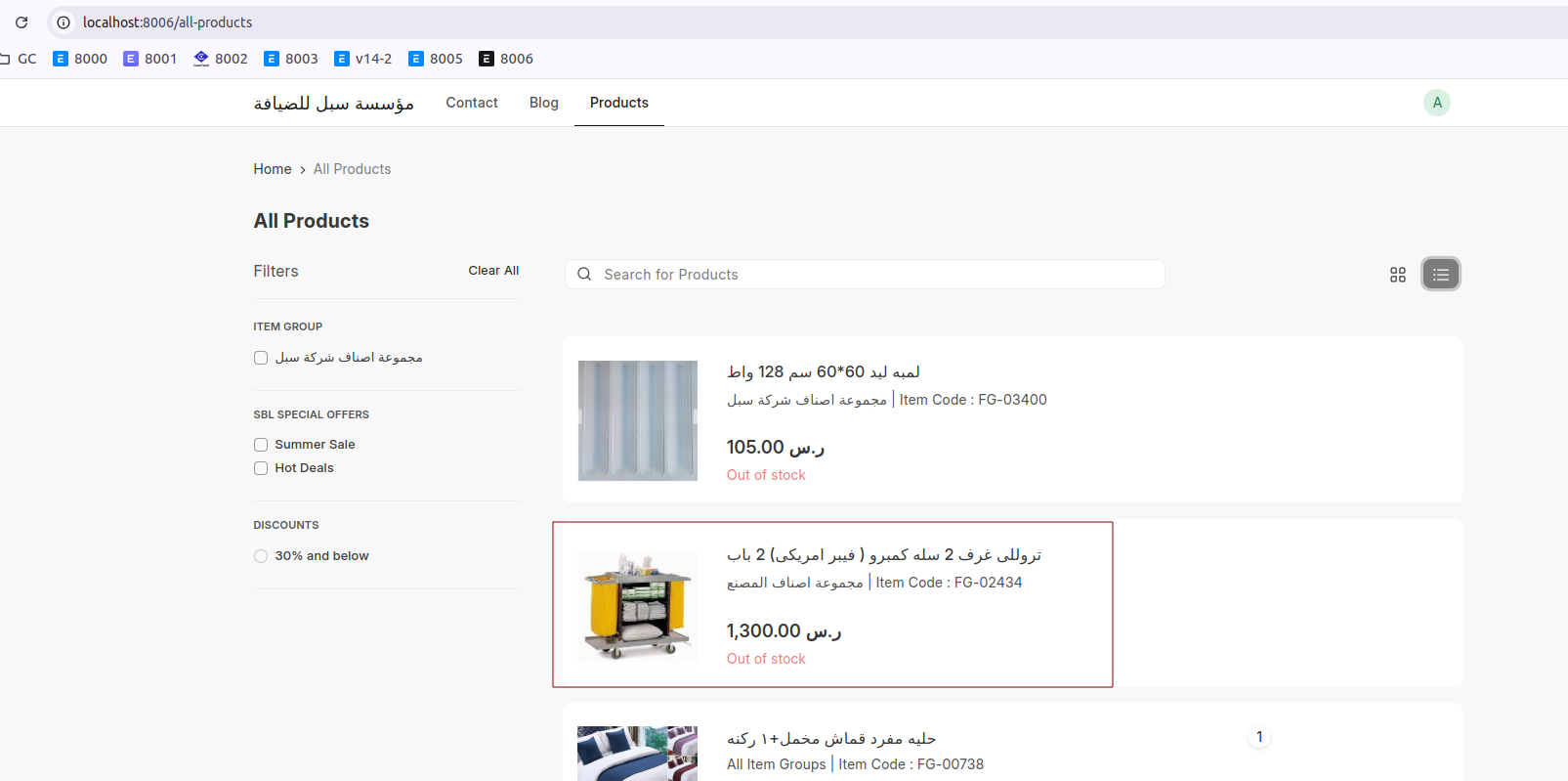
Task: Go to the Blog page
Action: coord(543,103)
